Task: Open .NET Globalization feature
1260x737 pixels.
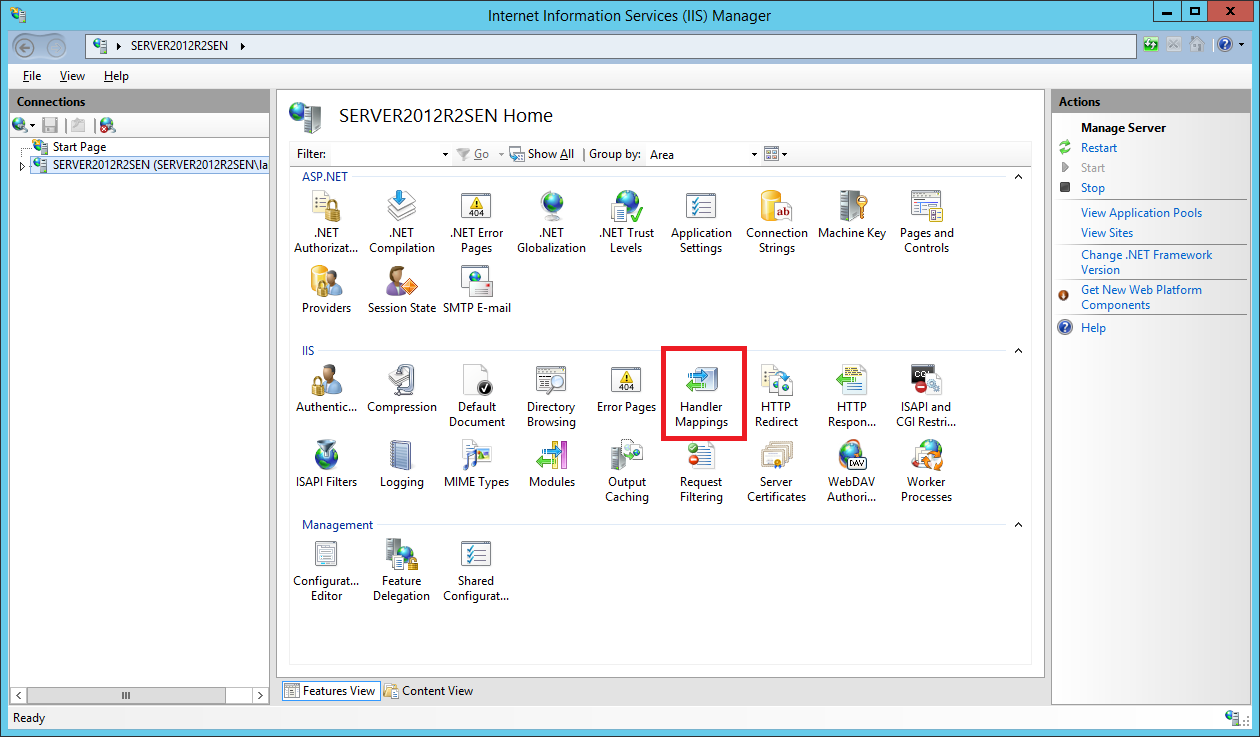Action: click(551, 222)
